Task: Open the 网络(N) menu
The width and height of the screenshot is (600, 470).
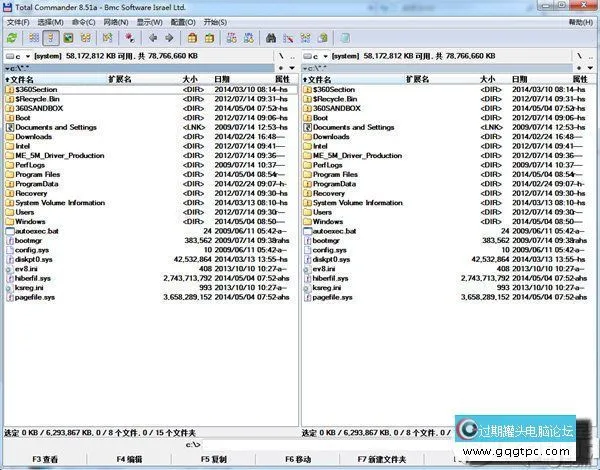Action: point(115,21)
